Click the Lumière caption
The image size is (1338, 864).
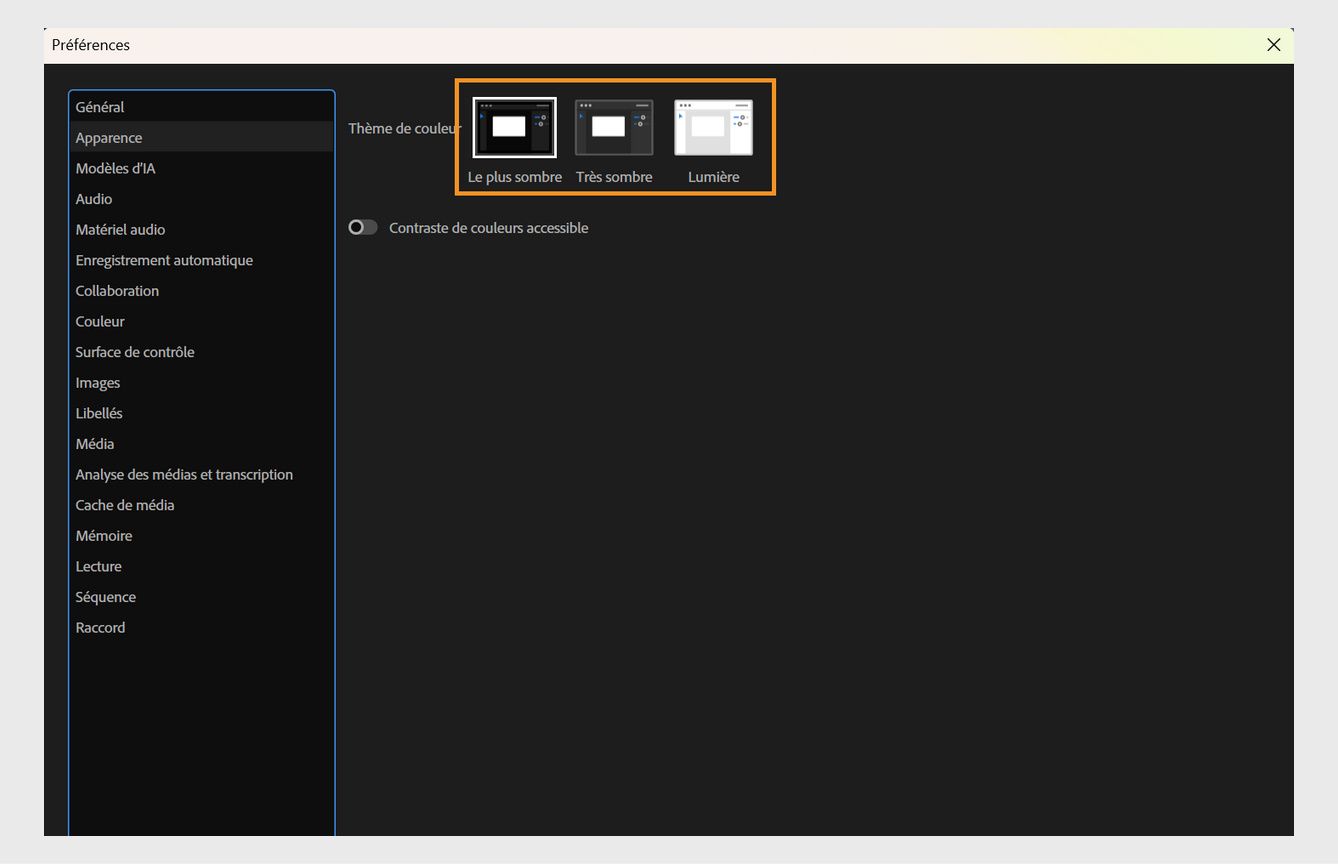(x=714, y=177)
